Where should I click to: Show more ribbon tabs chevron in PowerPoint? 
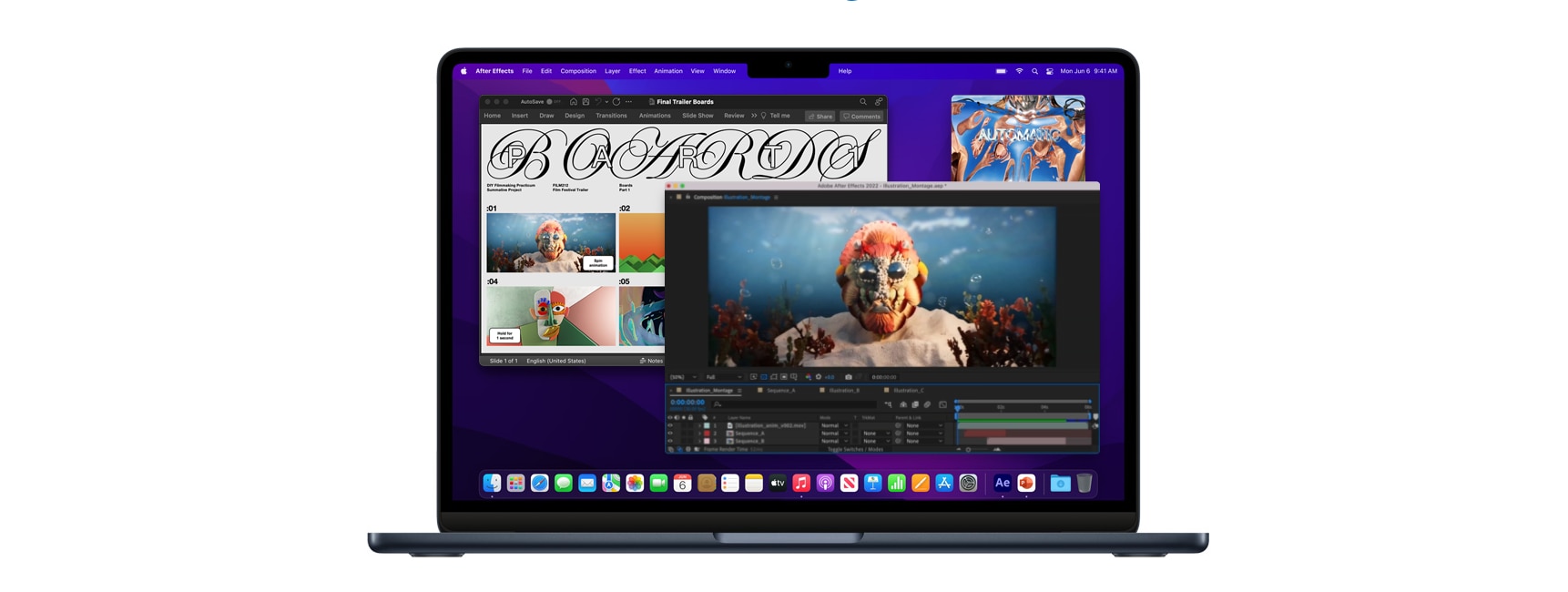[x=754, y=116]
